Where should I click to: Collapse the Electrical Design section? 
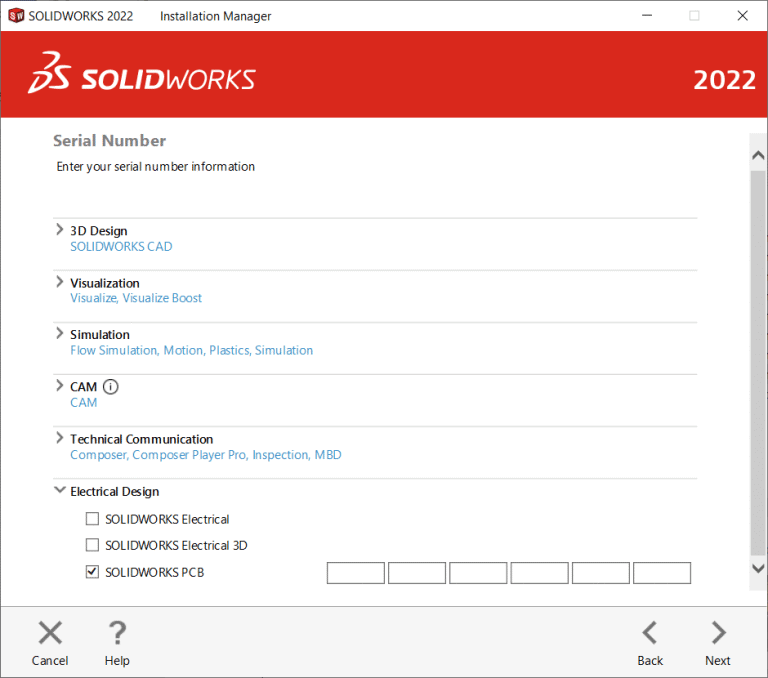coord(59,490)
